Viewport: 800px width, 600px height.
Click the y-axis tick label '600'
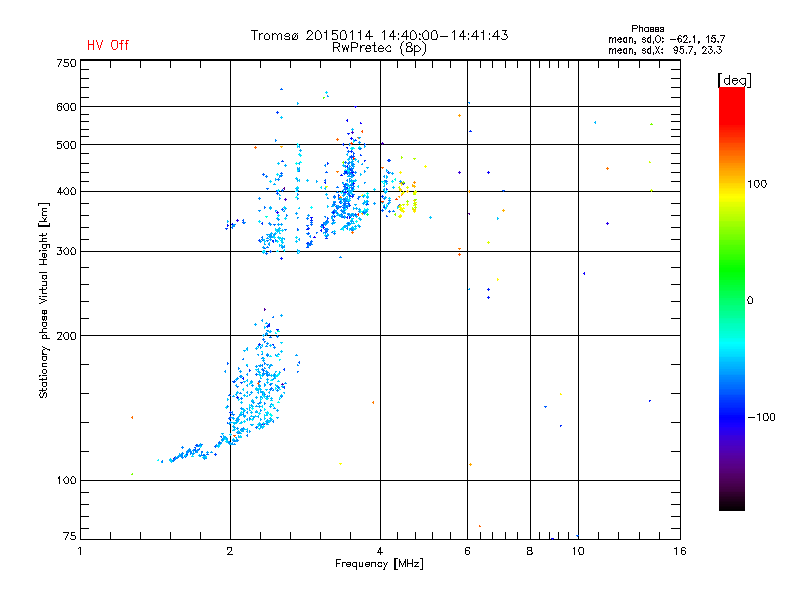[66, 107]
